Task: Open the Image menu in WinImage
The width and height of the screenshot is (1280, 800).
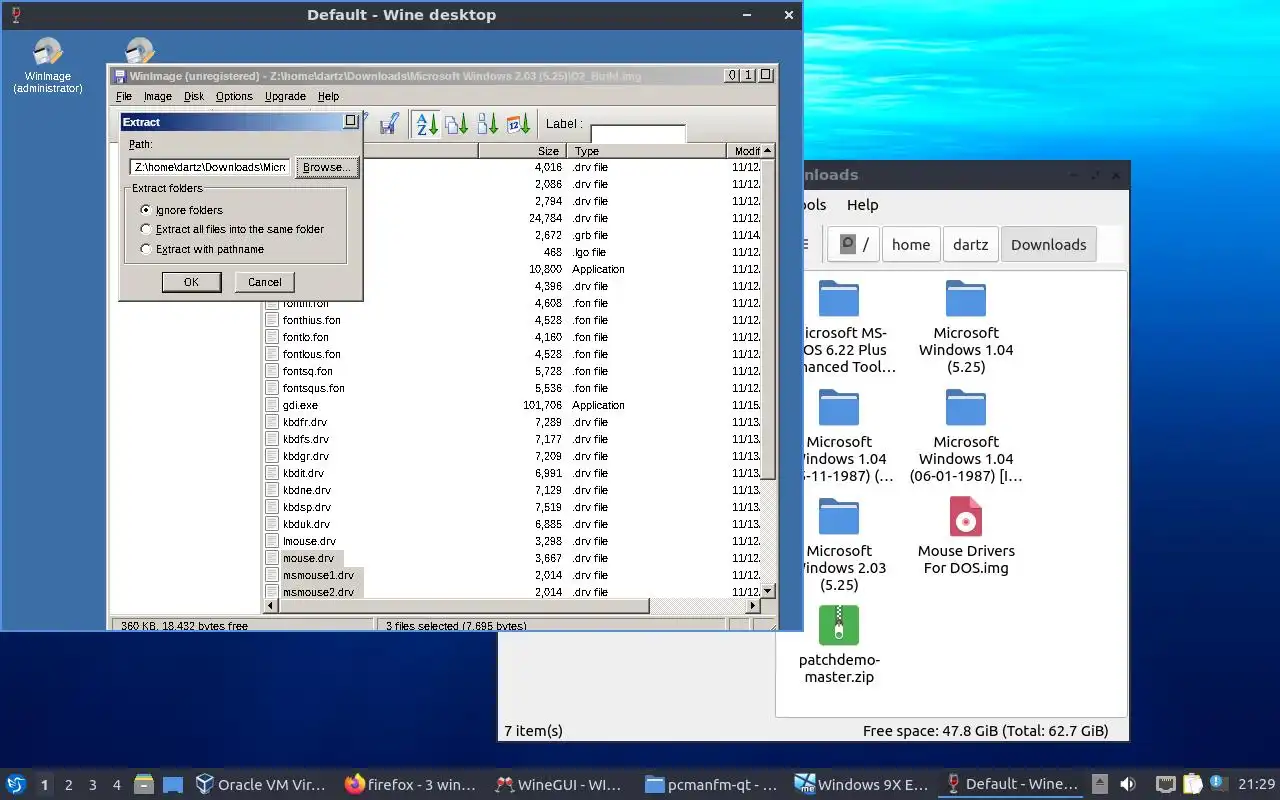Action: (158, 96)
